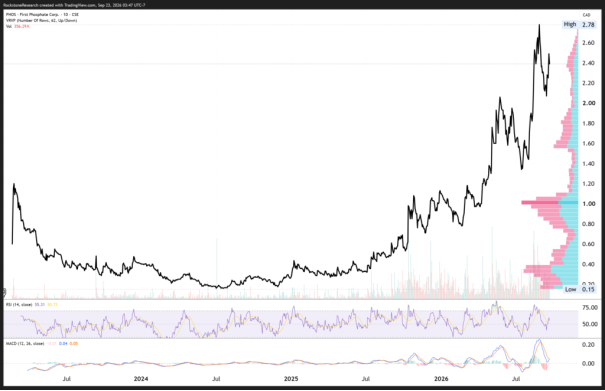Click the 1.20 price axis label
The image size is (605, 391).
pos(588,184)
